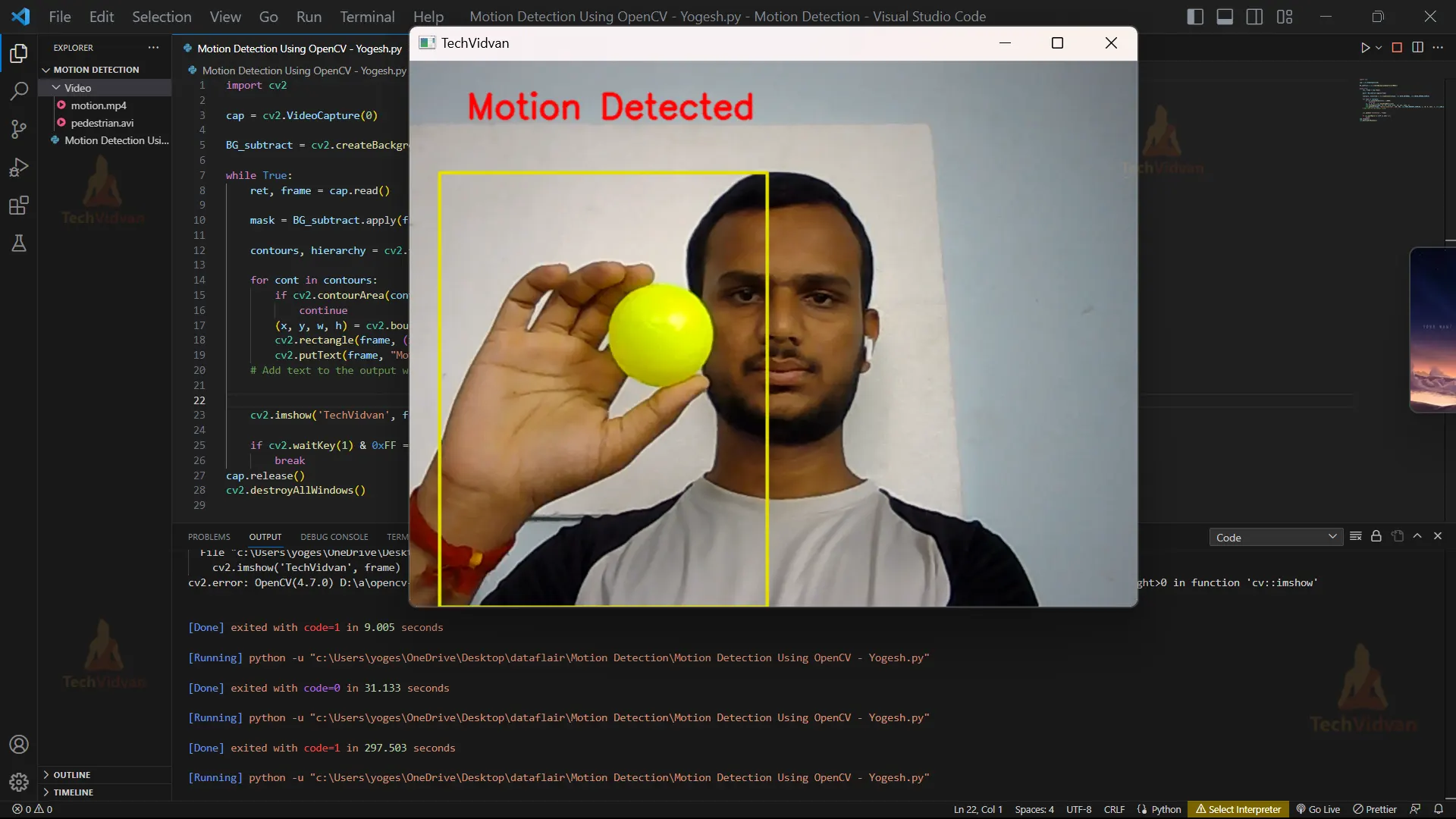Image resolution: width=1456 pixels, height=819 pixels.
Task: Click Go Live in the status bar
Action: point(1322,808)
